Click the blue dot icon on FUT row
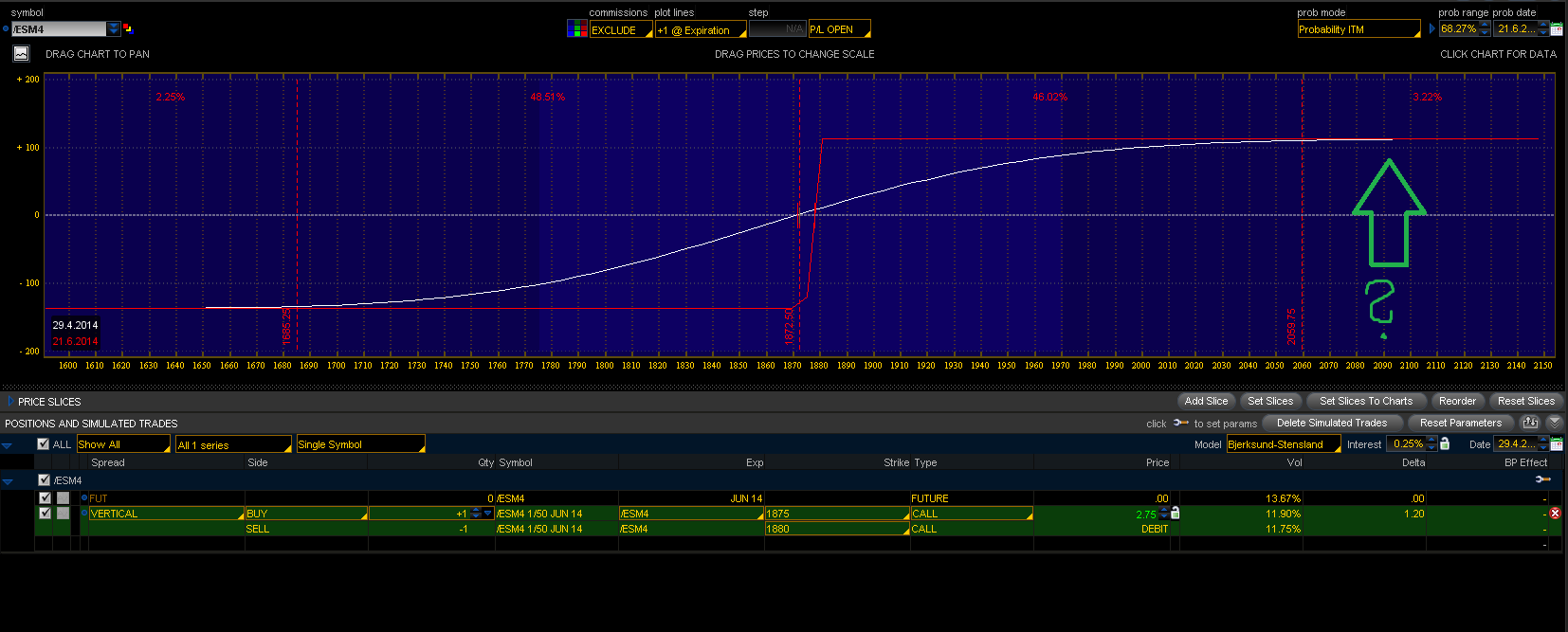 click(84, 497)
